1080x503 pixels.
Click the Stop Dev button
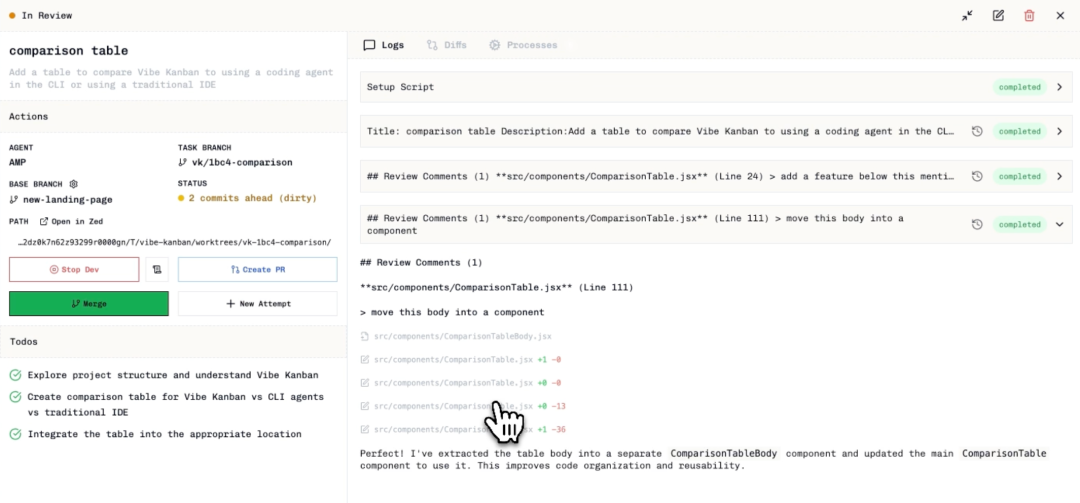pos(74,269)
